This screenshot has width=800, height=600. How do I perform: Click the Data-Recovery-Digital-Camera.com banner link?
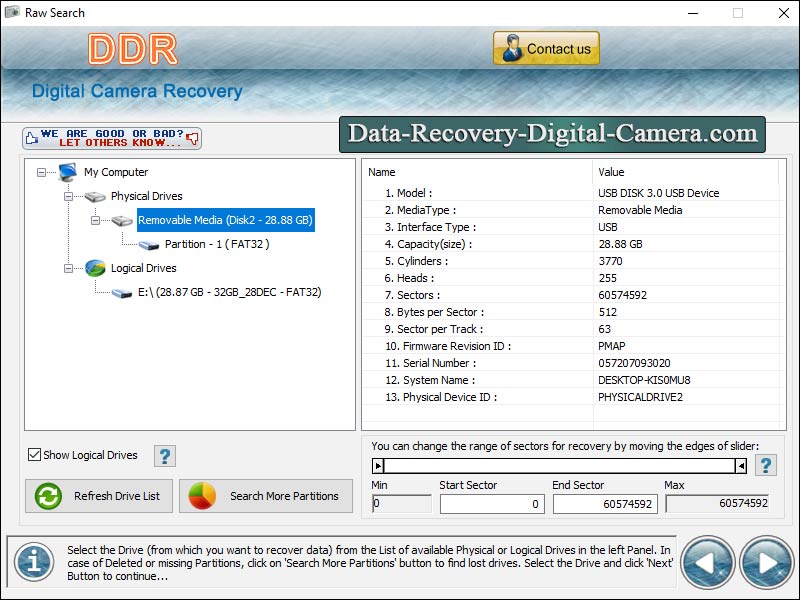tap(552, 134)
